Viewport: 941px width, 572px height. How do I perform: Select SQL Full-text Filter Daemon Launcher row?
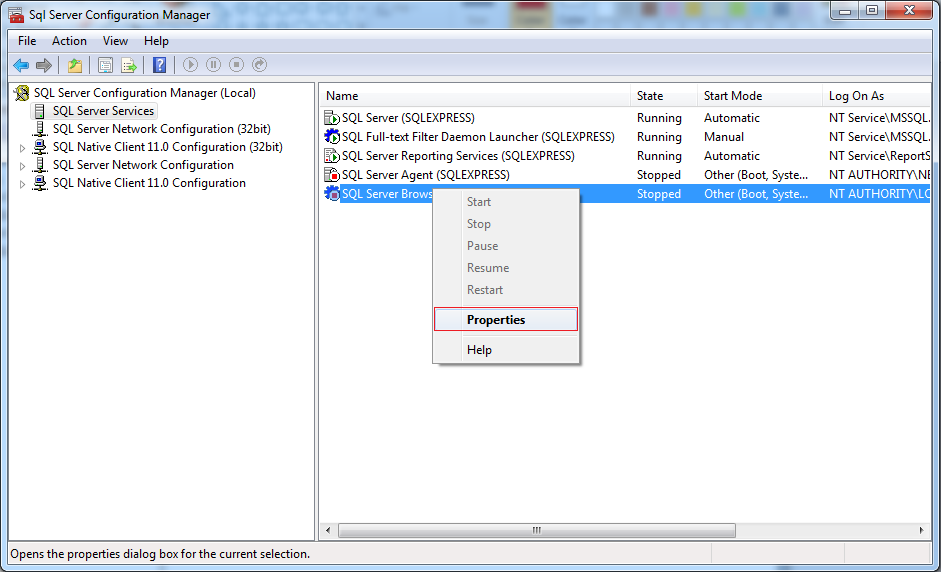coord(626,137)
